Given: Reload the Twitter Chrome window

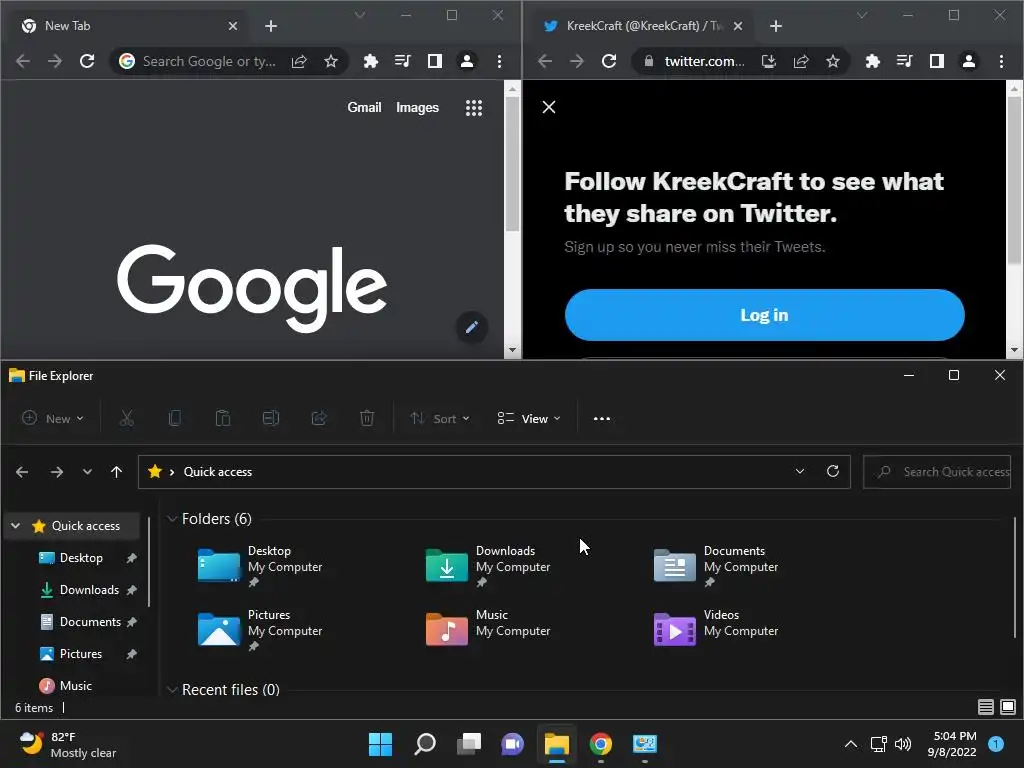Looking at the screenshot, I should (609, 61).
